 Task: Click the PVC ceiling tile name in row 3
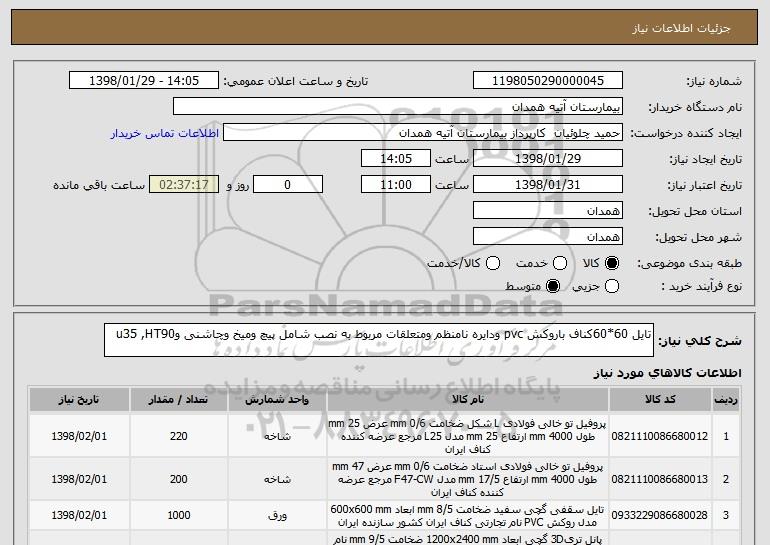(467, 515)
